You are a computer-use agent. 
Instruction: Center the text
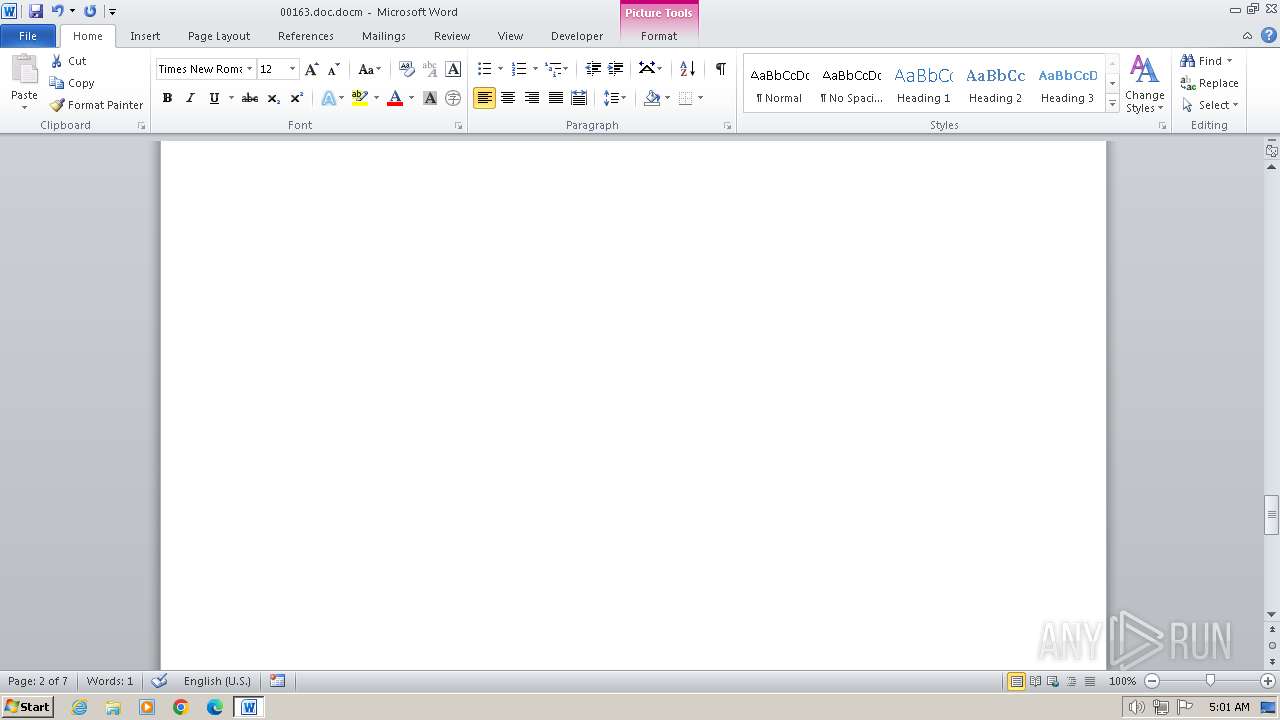508,98
